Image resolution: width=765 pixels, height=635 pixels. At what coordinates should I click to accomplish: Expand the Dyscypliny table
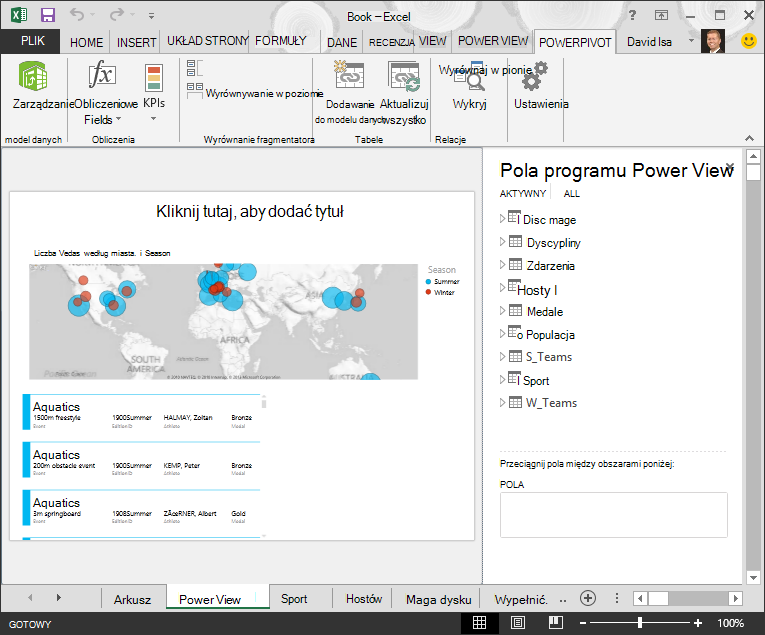503,241
